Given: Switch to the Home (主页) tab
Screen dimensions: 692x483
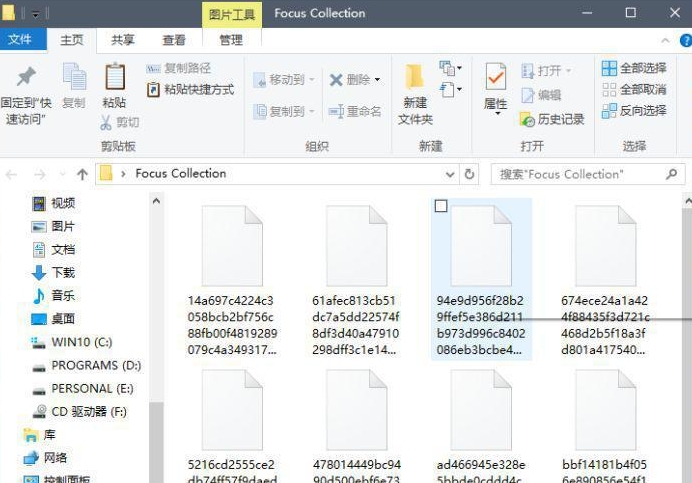Looking at the screenshot, I should 71,40.
